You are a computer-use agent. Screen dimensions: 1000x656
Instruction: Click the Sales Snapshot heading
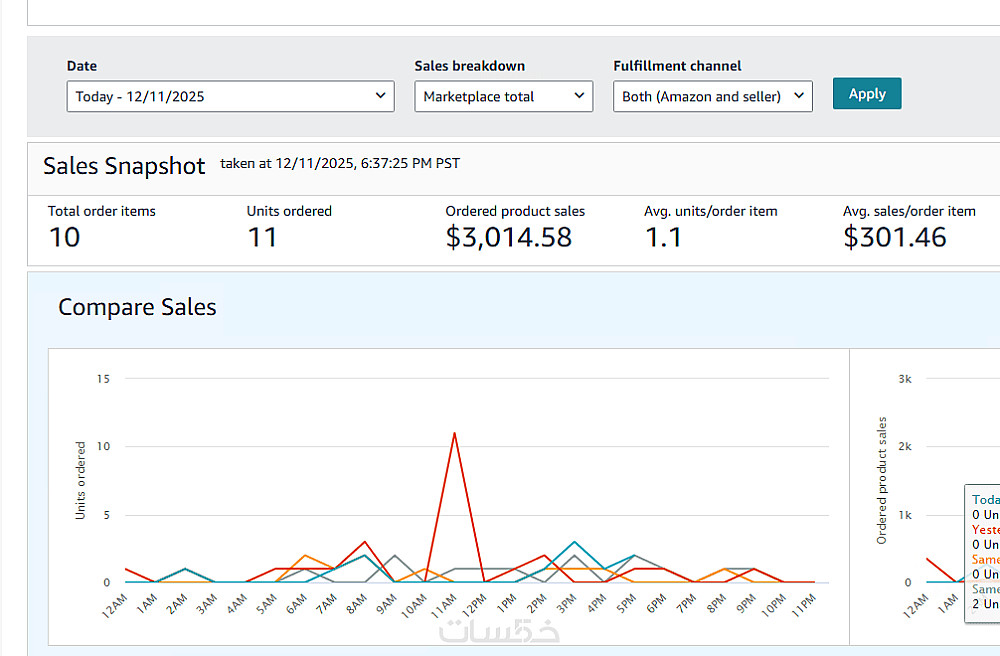click(x=124, y=166)
